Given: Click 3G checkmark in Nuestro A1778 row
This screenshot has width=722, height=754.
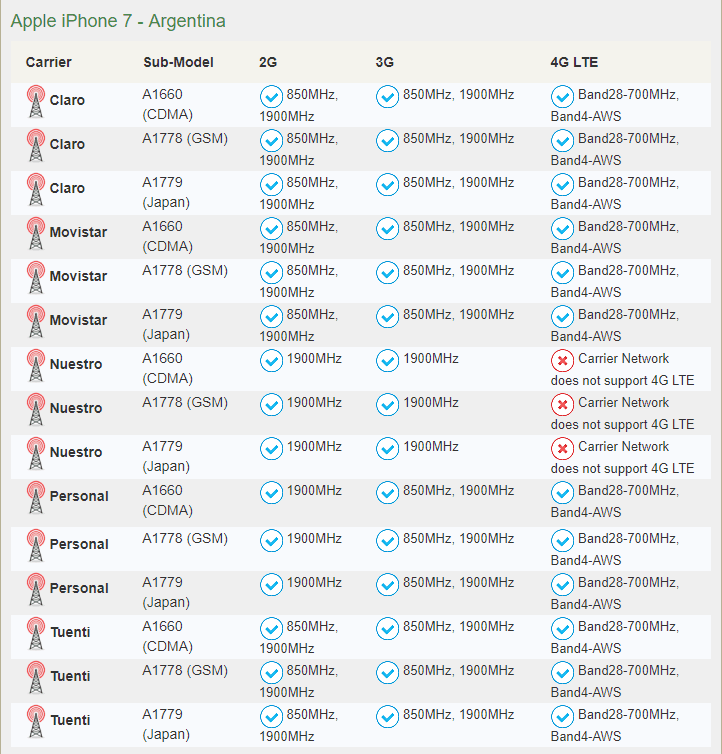Looking at the screenshot, I should (x=387, y=404).
